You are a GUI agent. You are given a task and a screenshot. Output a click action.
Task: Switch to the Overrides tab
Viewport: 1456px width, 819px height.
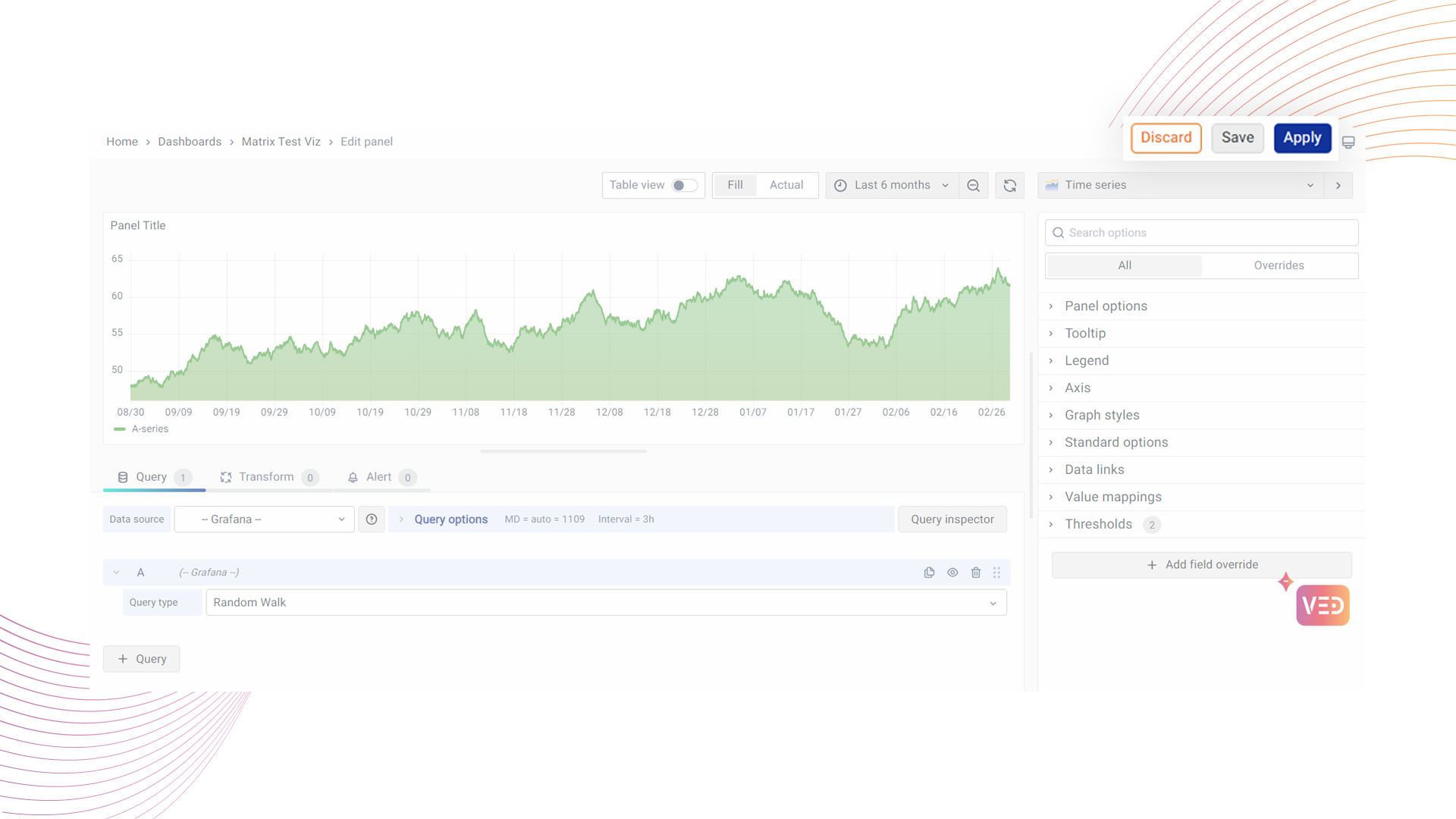pos(1279,265)
